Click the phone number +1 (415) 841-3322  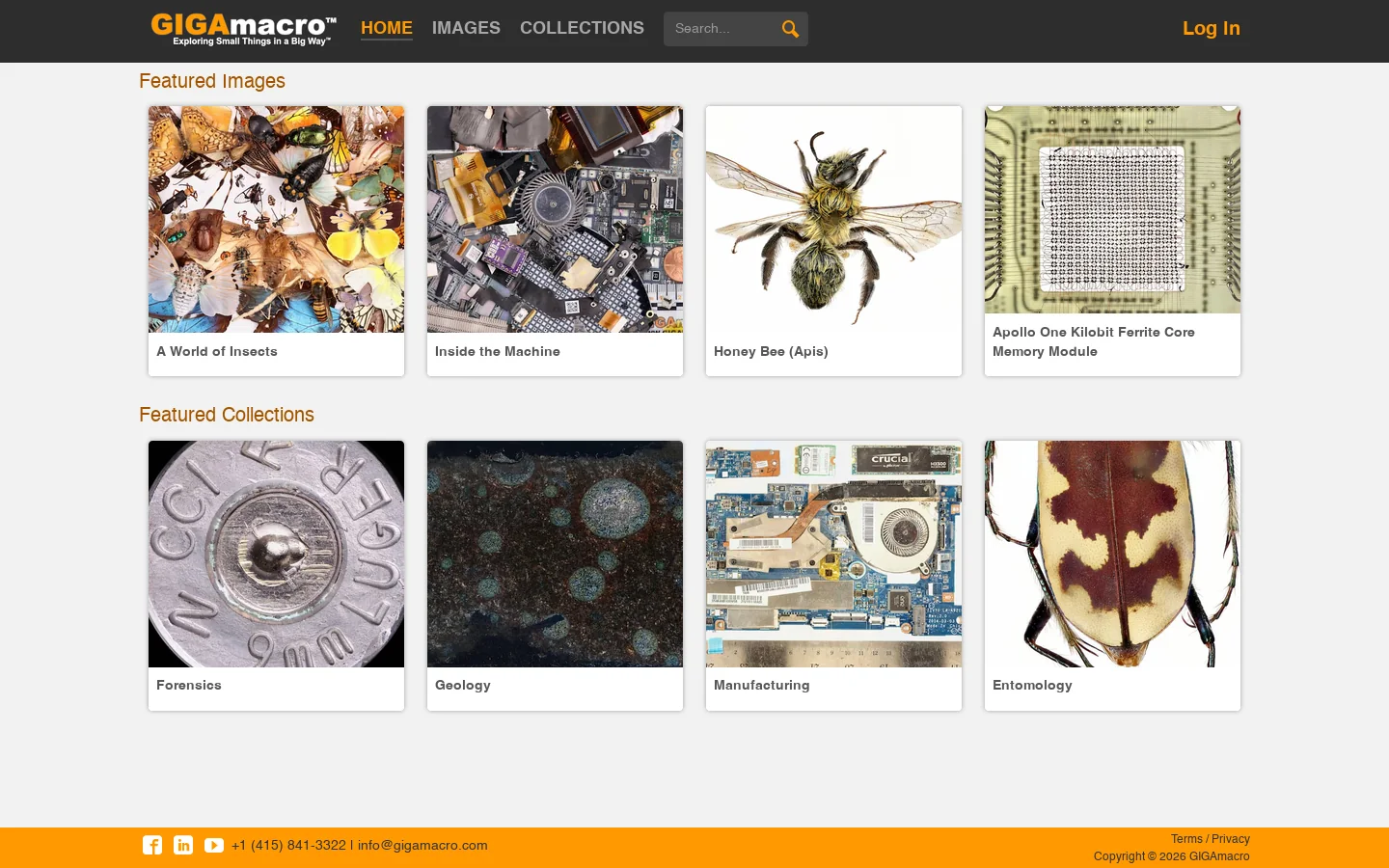tap(288, 845)
